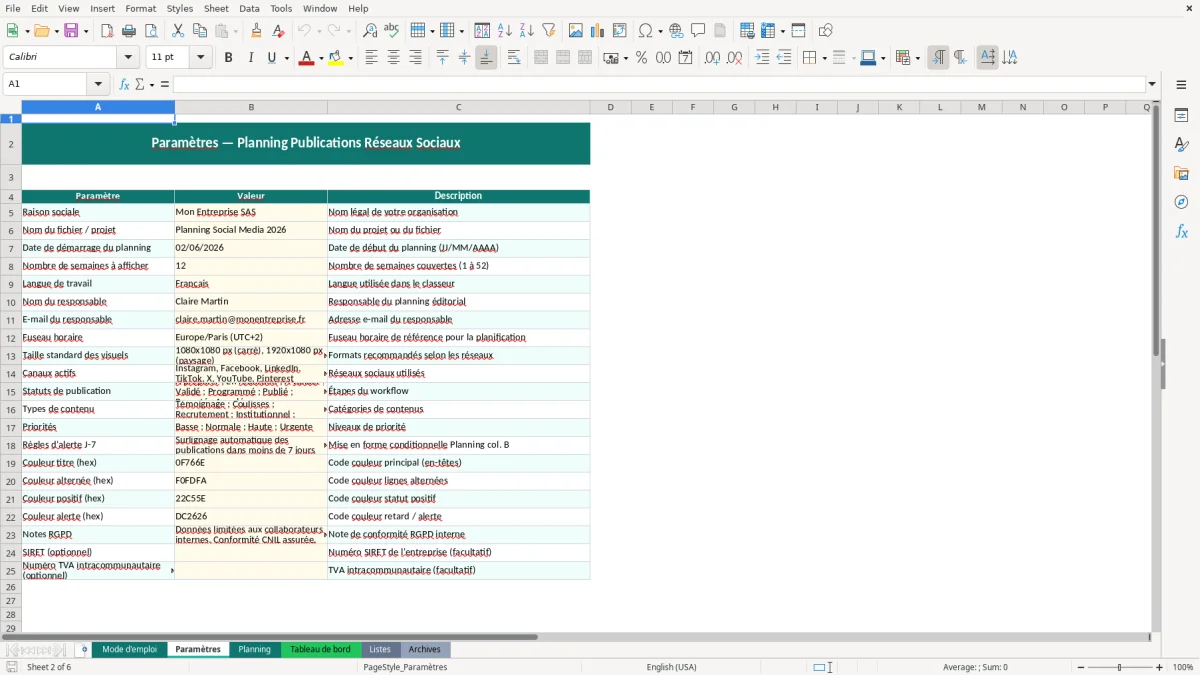Open the Font Size dropdown arrow
Image resolution: width=1200 pixels, height=675 pixels.
coord(201,58)
